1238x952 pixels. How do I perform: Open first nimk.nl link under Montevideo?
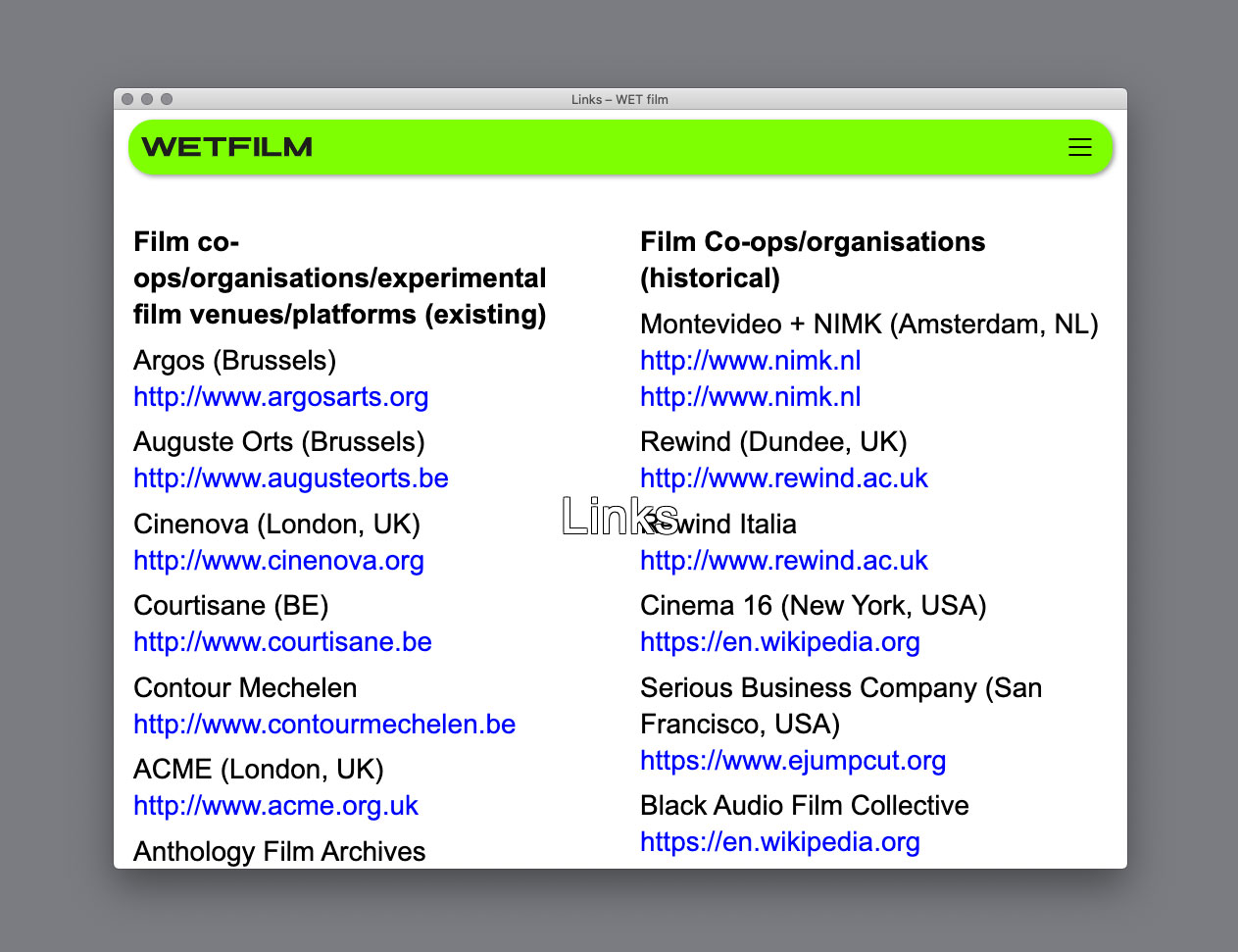(x=751, y=361)
